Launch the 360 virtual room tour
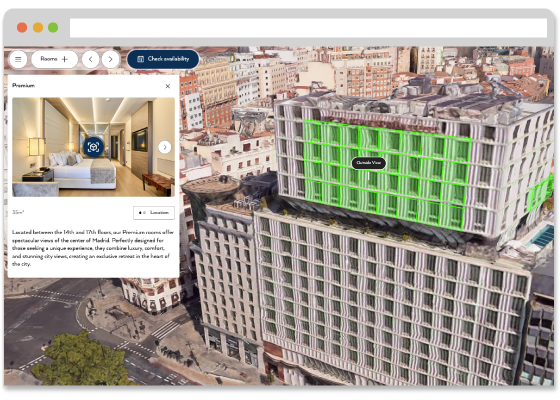This screenshot has height=400, width=560. click(93, 147)
